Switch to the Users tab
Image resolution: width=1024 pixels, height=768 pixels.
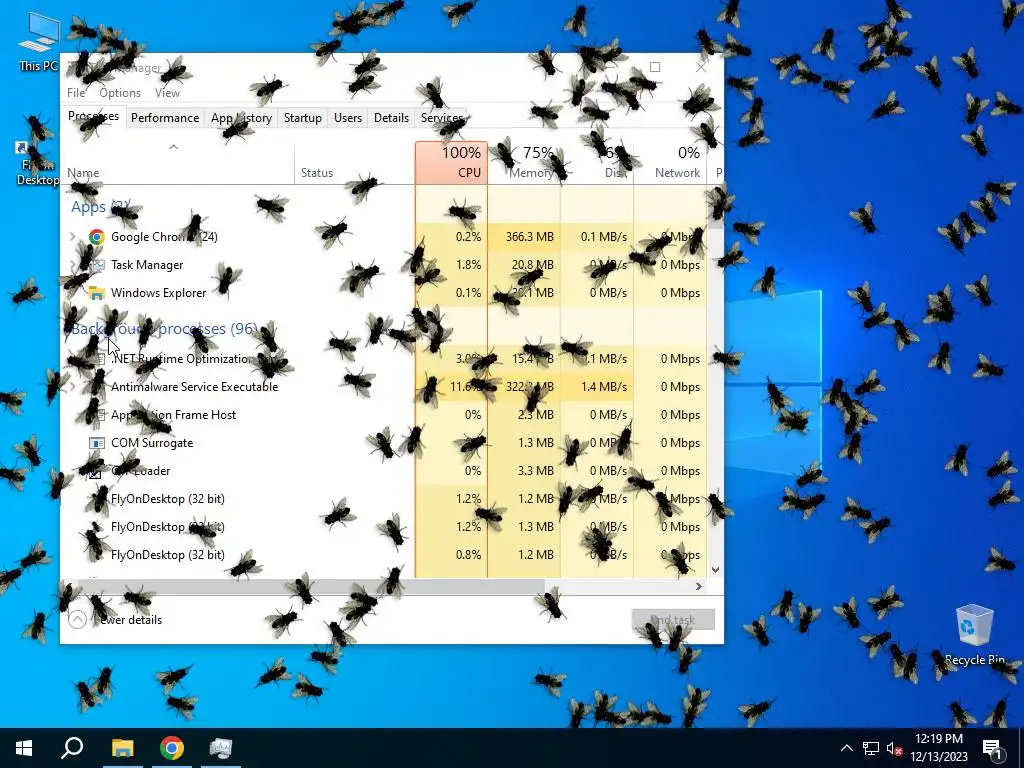point(347,118)
